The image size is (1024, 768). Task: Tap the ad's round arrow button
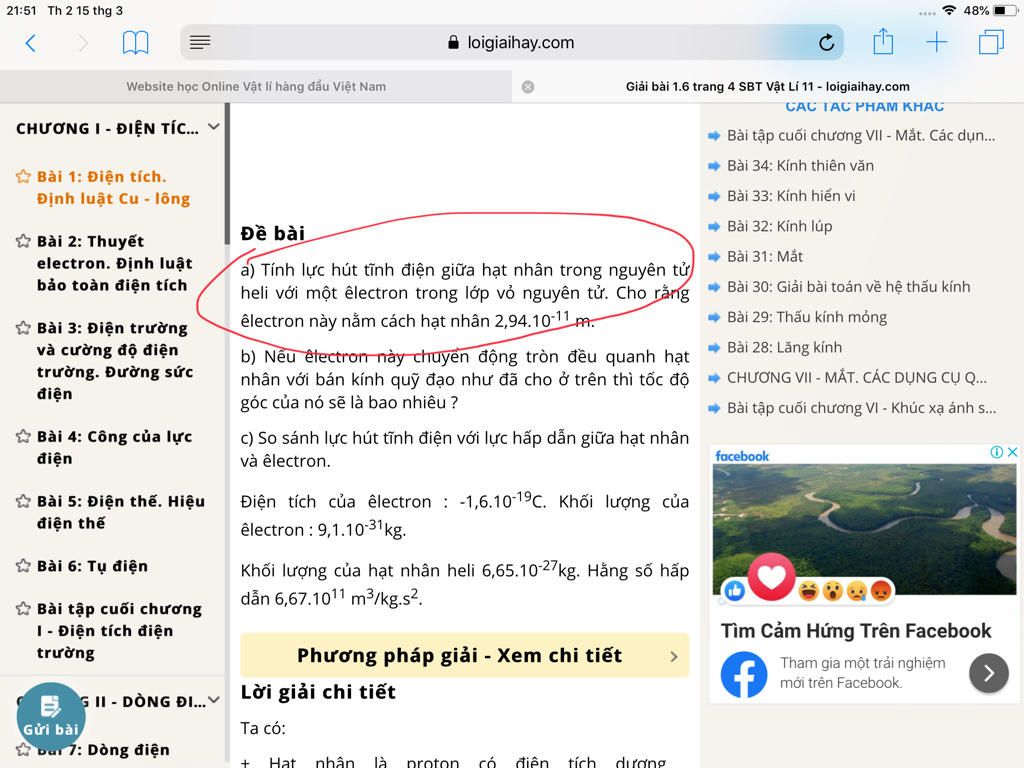[989, 673]
